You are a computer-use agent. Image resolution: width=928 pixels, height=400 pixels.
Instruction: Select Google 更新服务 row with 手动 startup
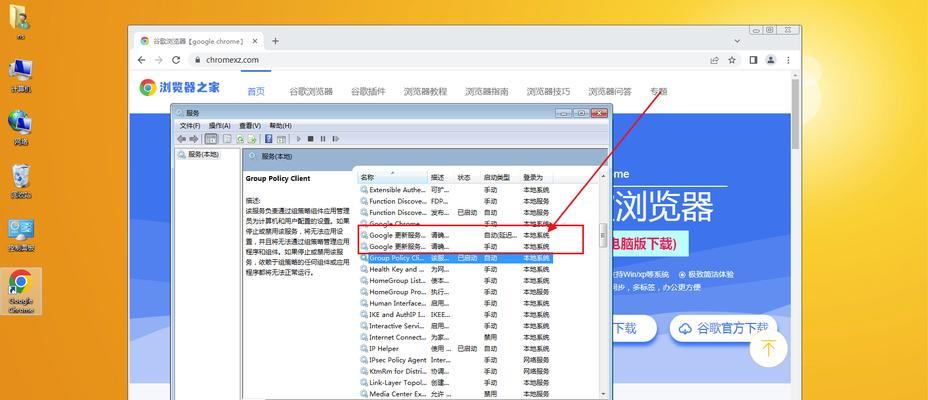coord(455,246)
